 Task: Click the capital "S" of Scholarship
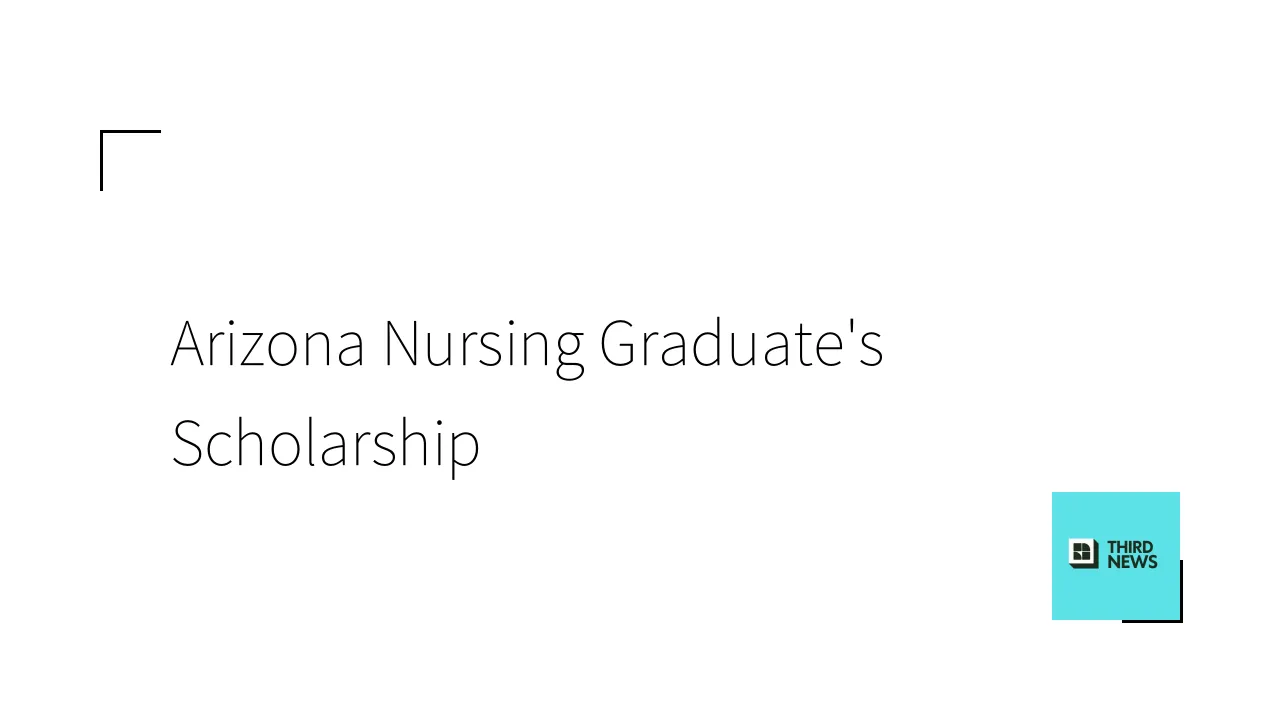(187, 443)
